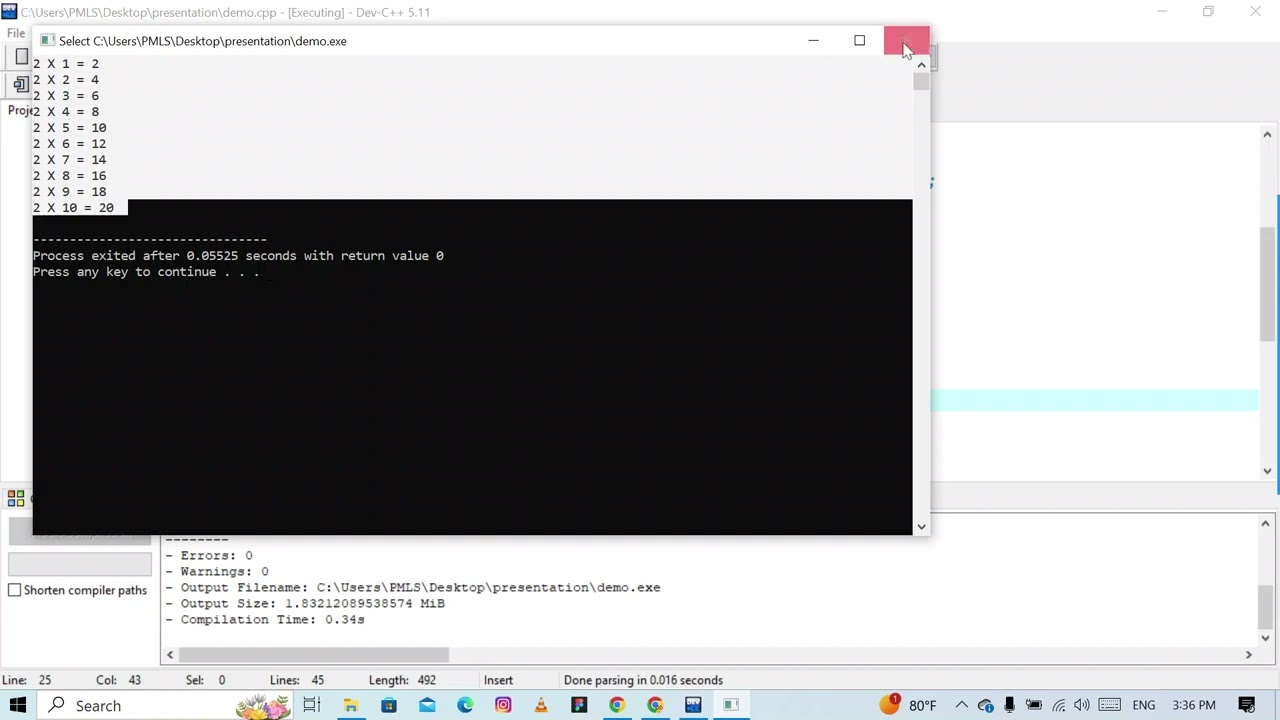Open the volume speaker tray icon

click(x=1082, y=705)
